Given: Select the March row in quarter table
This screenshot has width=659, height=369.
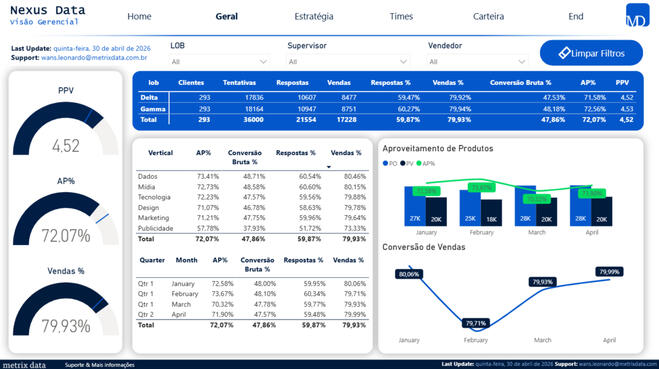Looking at the screenshot, I should [252, 304].
